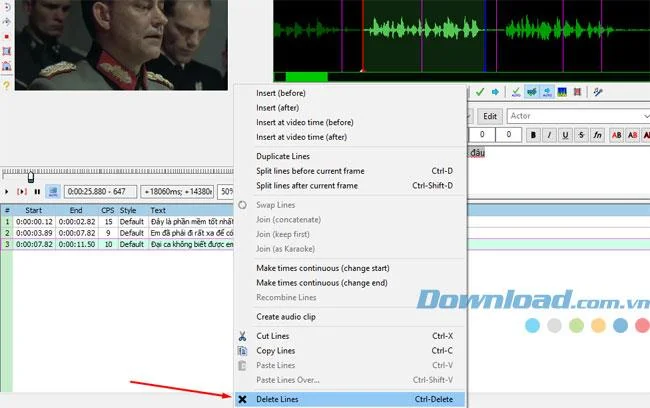Click the first red AB color icon
The height and width of the screenshot is (408, 650).
(x=616, y=135)
